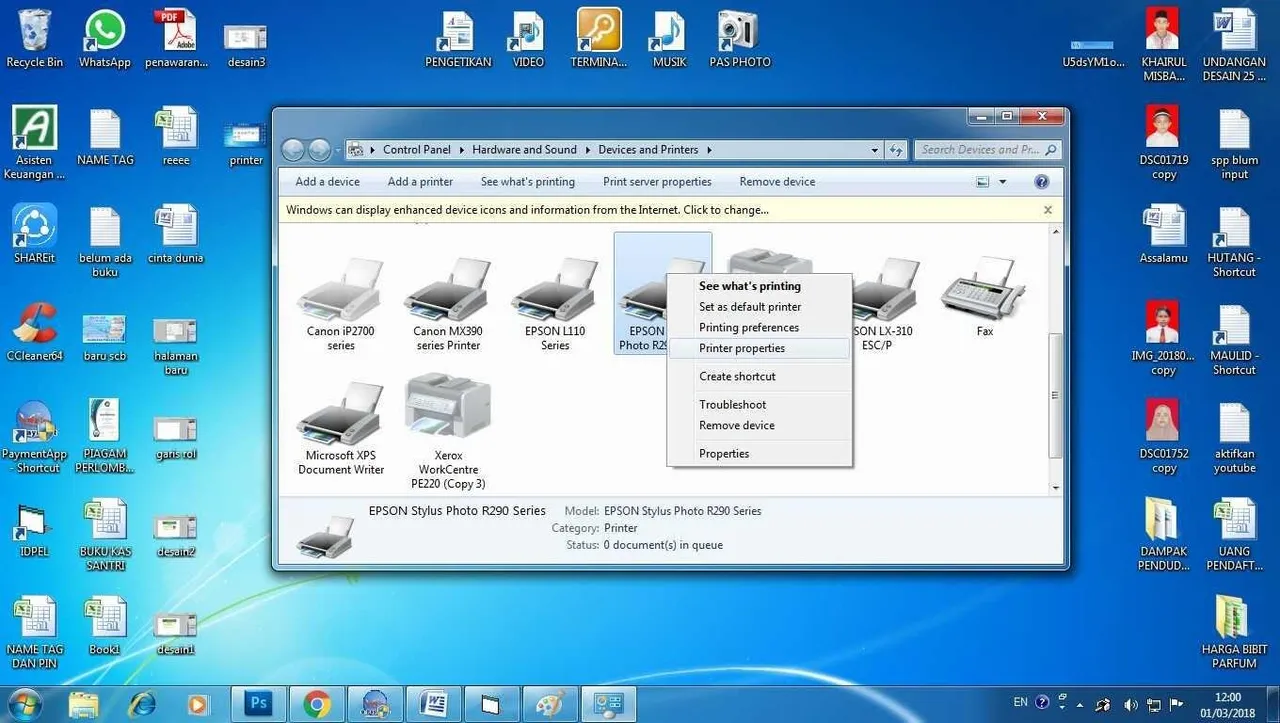
Task: Click Control Panel breadcrumb
Action: coord(416,150)
